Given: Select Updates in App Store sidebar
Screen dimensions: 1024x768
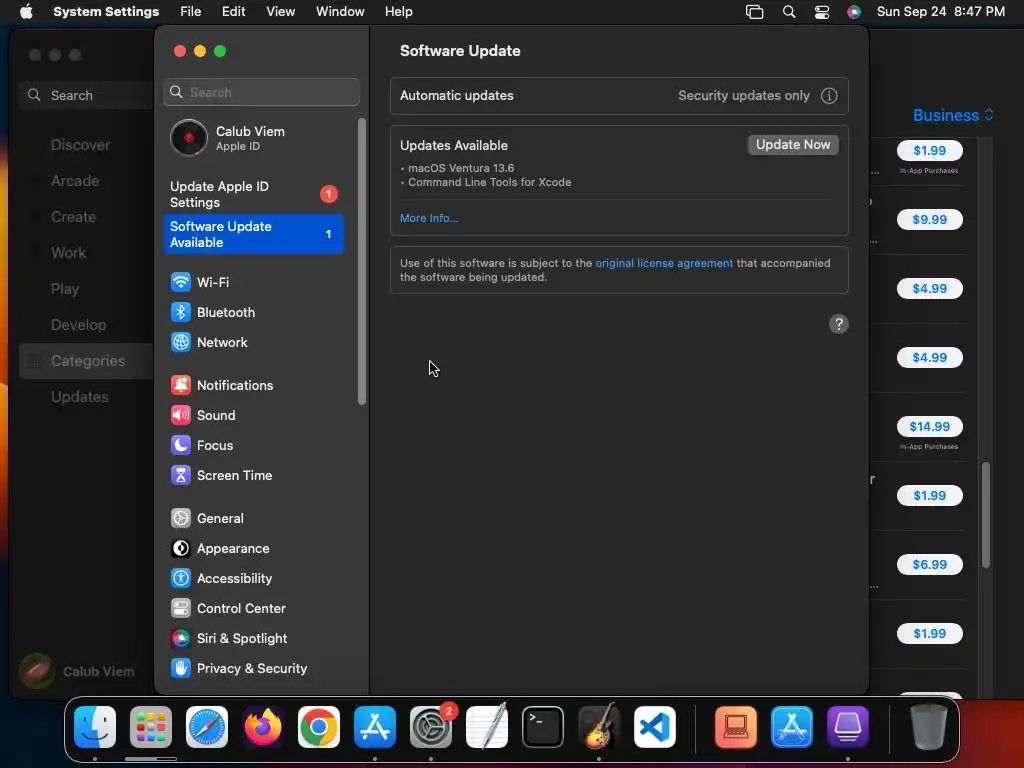Looking at the screenshot, I should (x=80, y=396).
